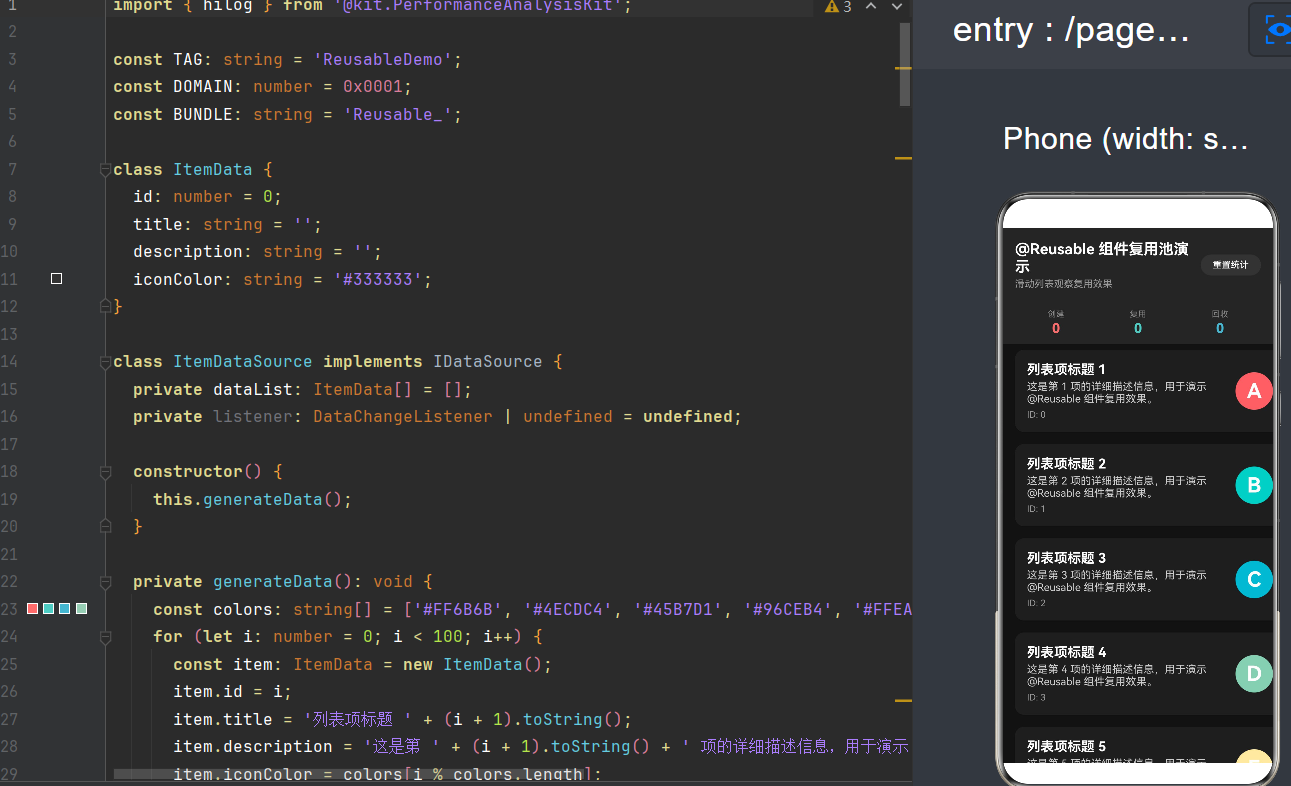Click 'iconColor' property on line 11

[178, 279]
